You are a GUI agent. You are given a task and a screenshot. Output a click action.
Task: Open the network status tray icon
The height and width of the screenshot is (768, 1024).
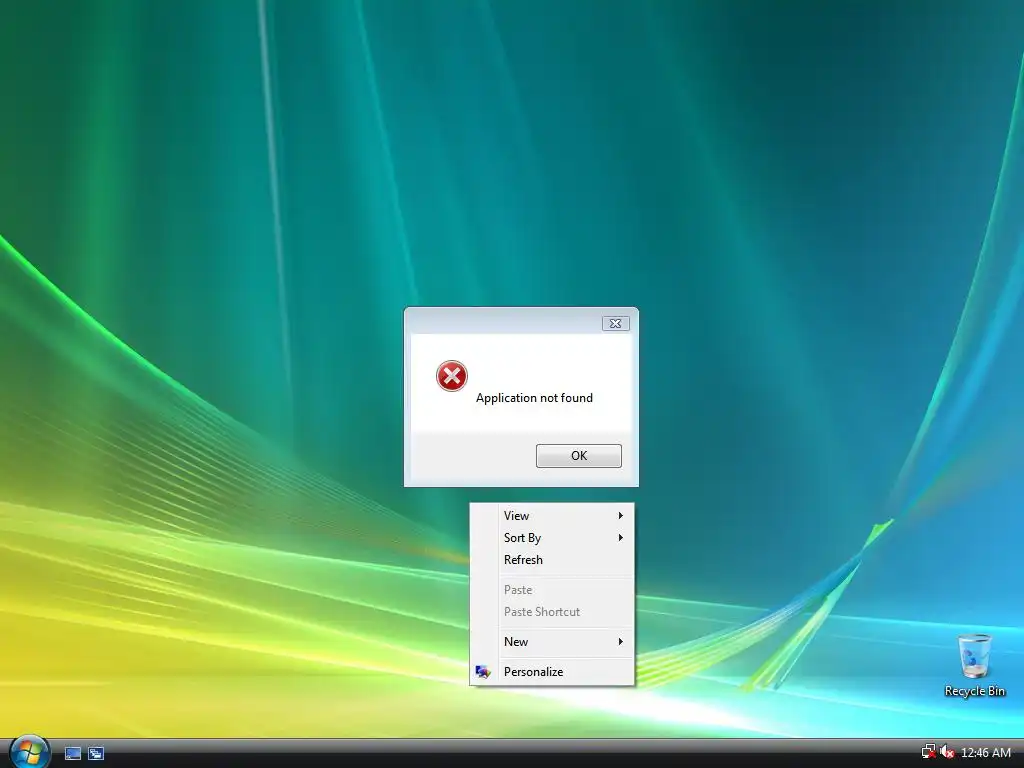tap(928, 752)
